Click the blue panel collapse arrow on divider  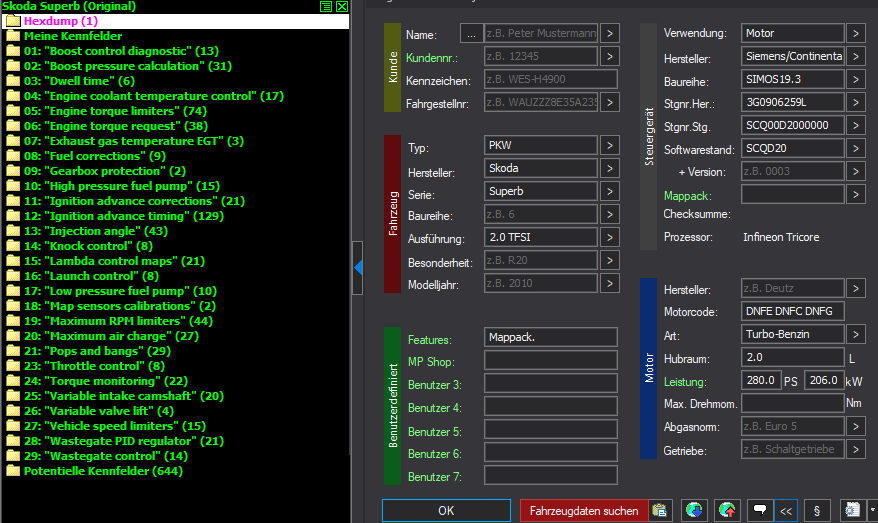tap(358, 268)
